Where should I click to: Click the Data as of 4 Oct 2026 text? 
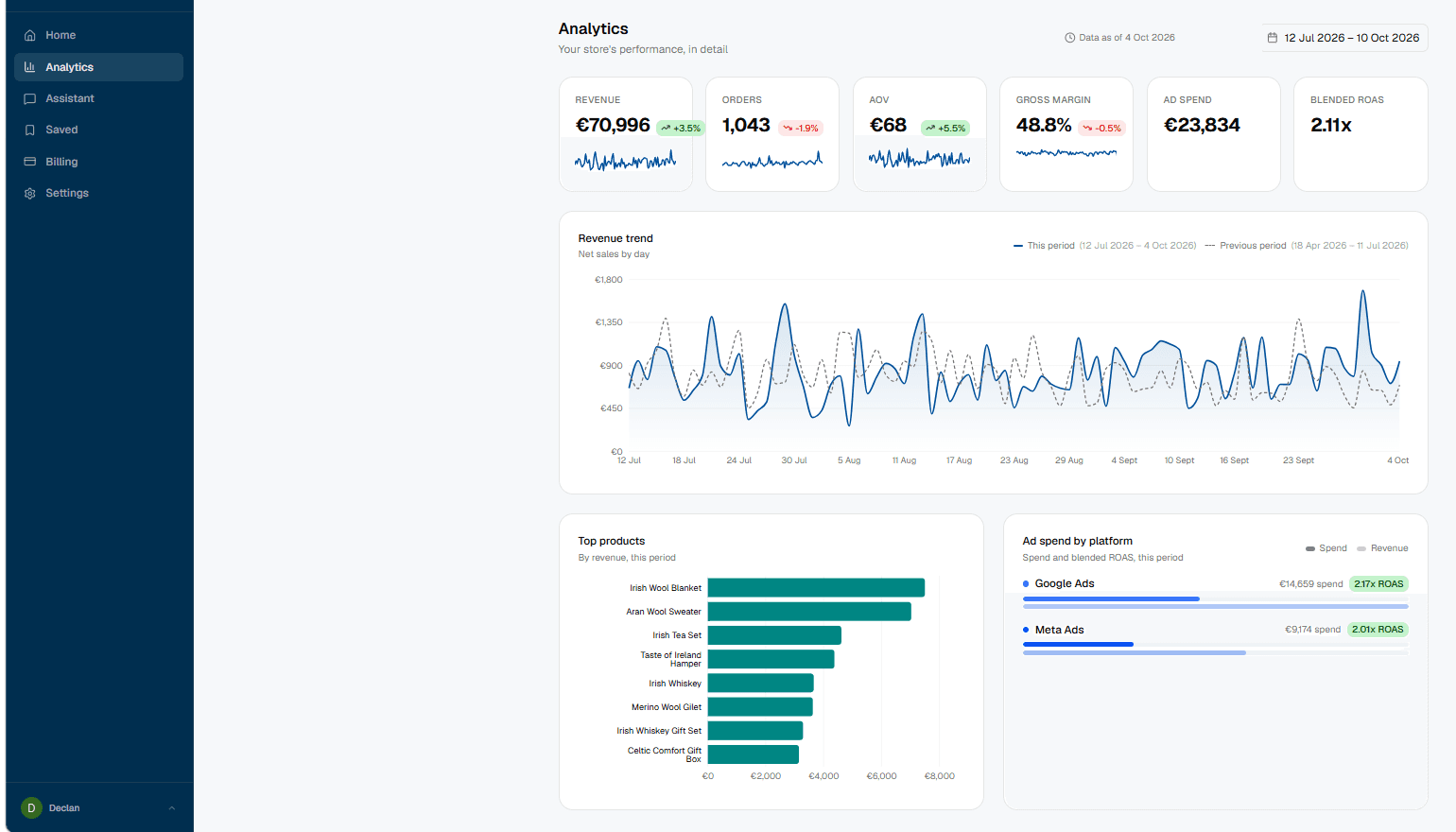tap(1127, 38)
